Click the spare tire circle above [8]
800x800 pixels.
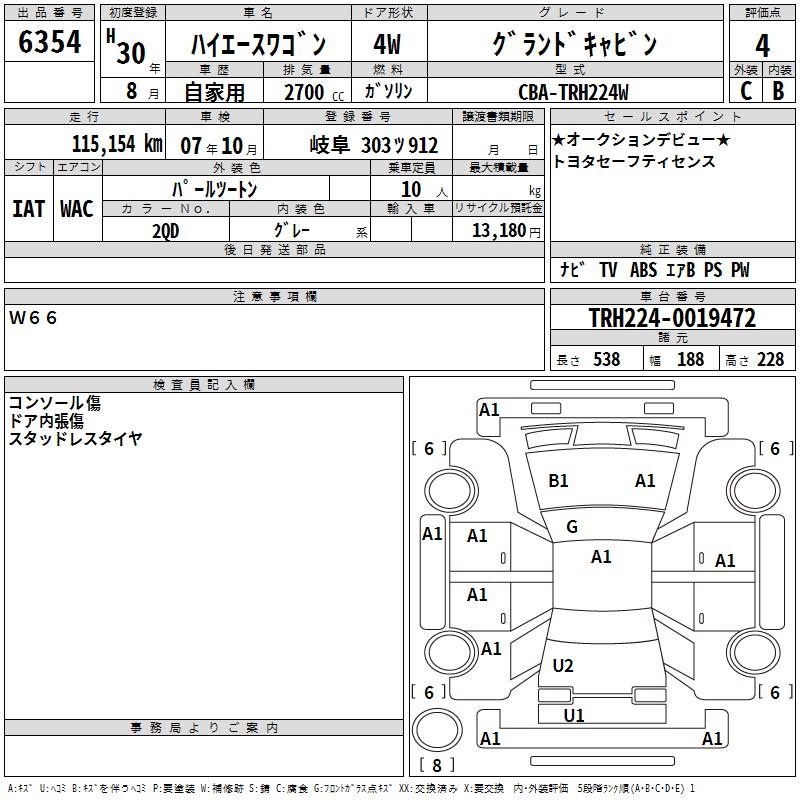click(437, 730)
